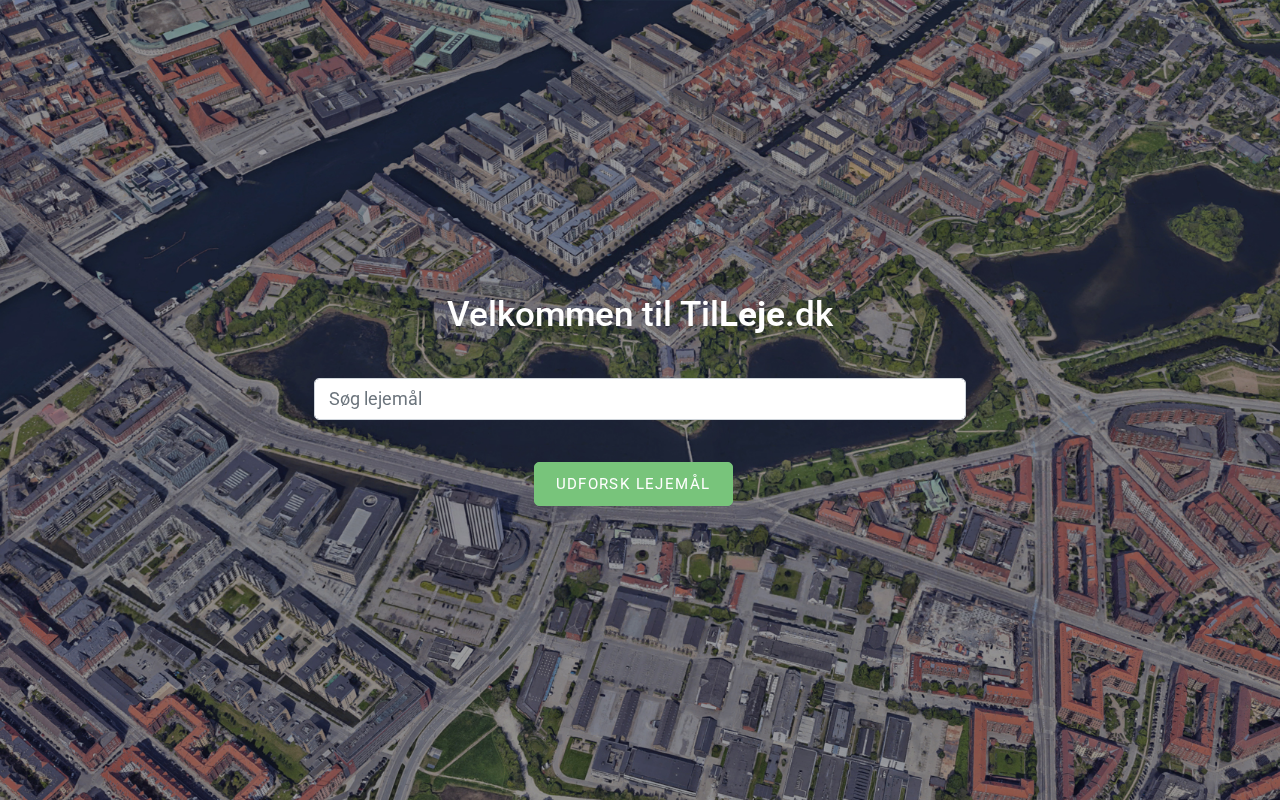This screenshot has width=1280, height=800.
Task: Click the "UDFORSK" text on the green button
Action: pos(591,484)
